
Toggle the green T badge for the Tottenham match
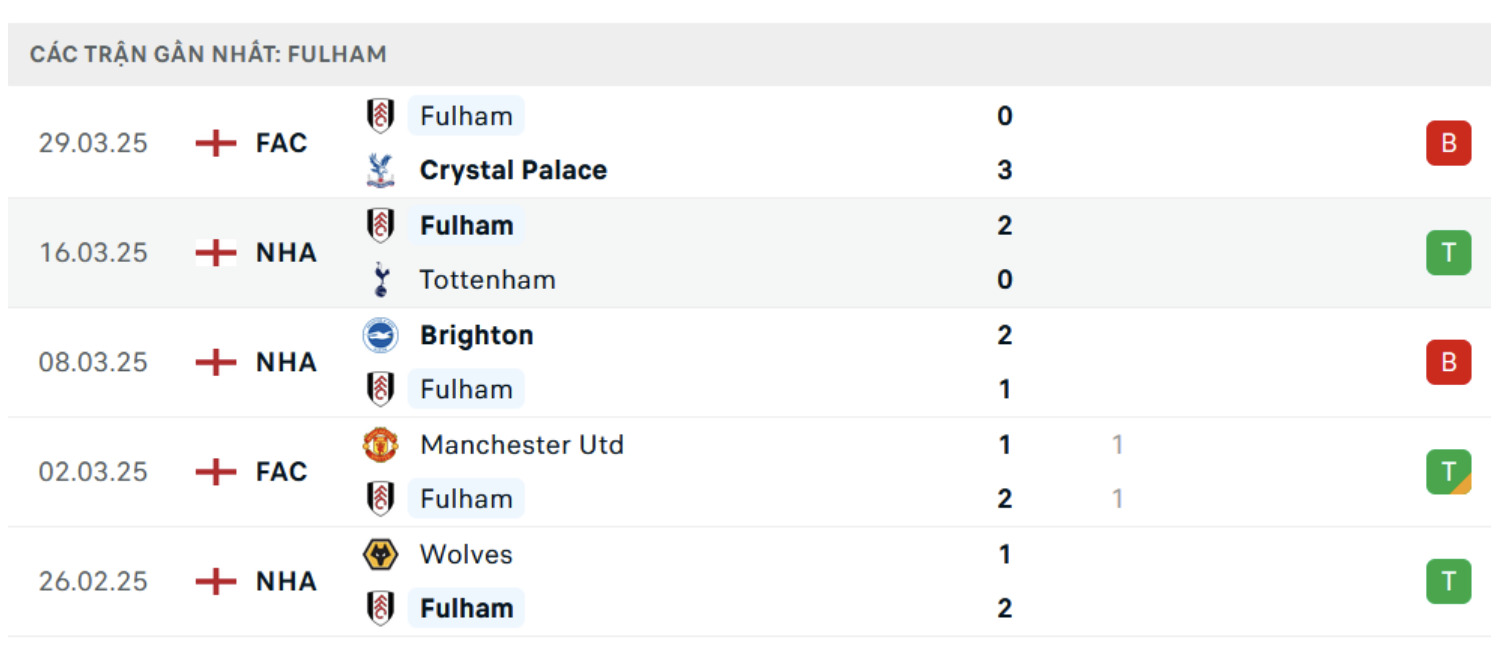[x=1448, y=252]
